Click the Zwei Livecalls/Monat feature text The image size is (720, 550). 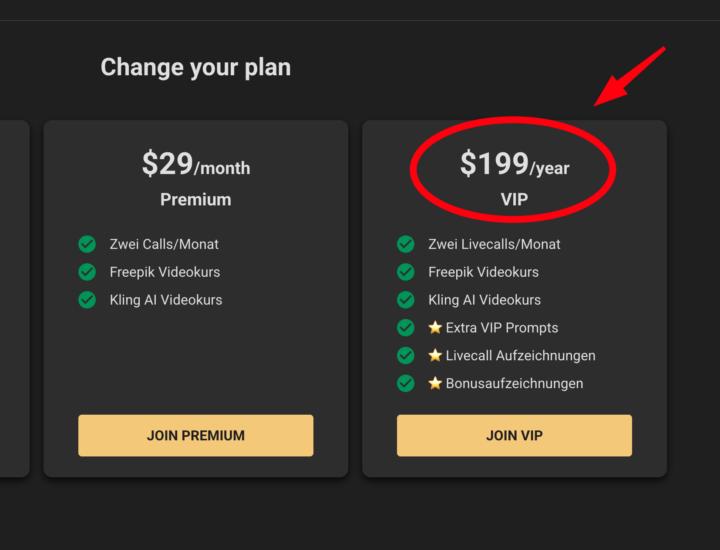(x=494, y=244)
